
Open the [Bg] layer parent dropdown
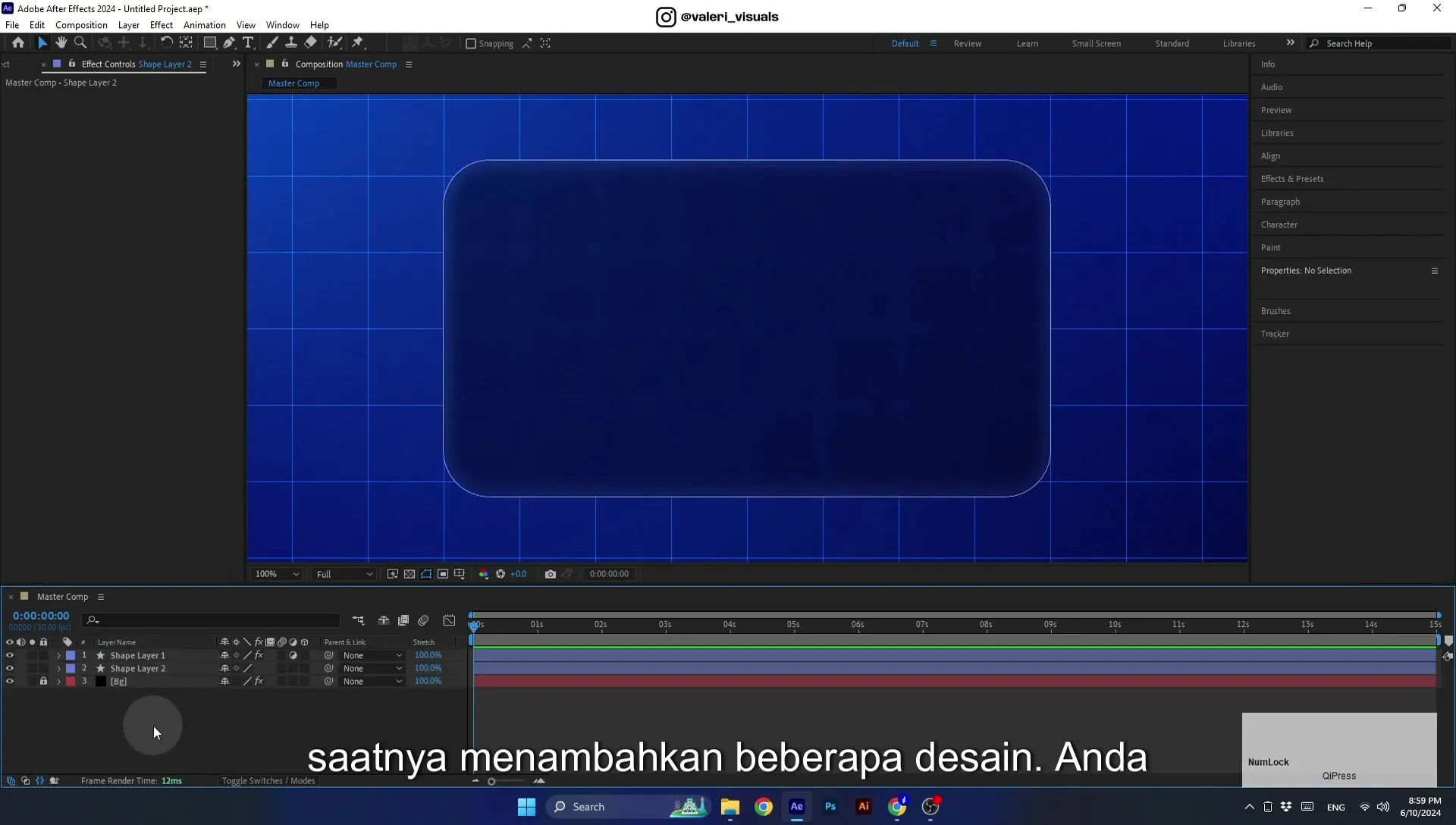point(372,682)
